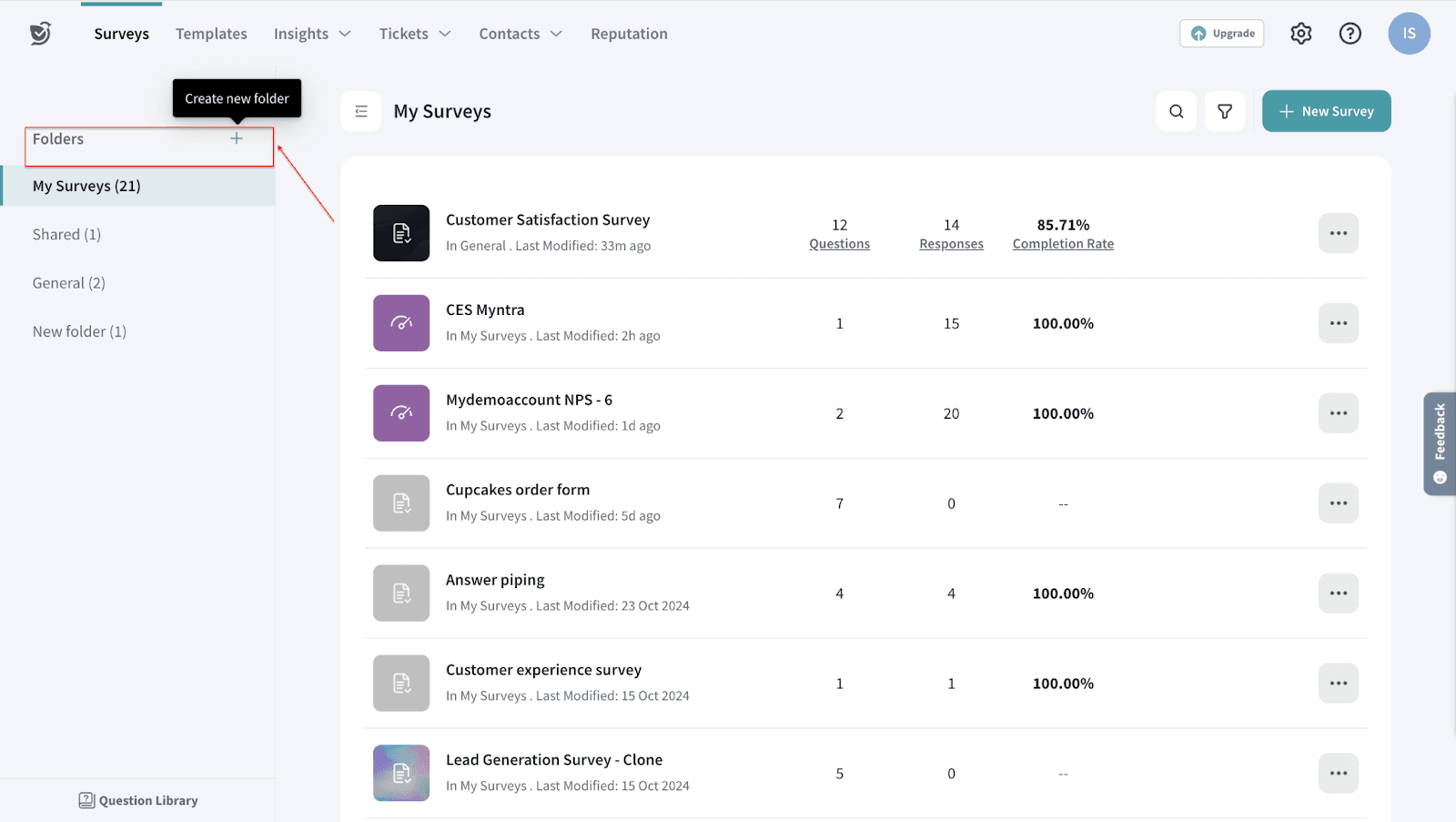Viewport: 1456px width, 822px height.
Task: Click the plus icon to create new folder
Action: 237,138
